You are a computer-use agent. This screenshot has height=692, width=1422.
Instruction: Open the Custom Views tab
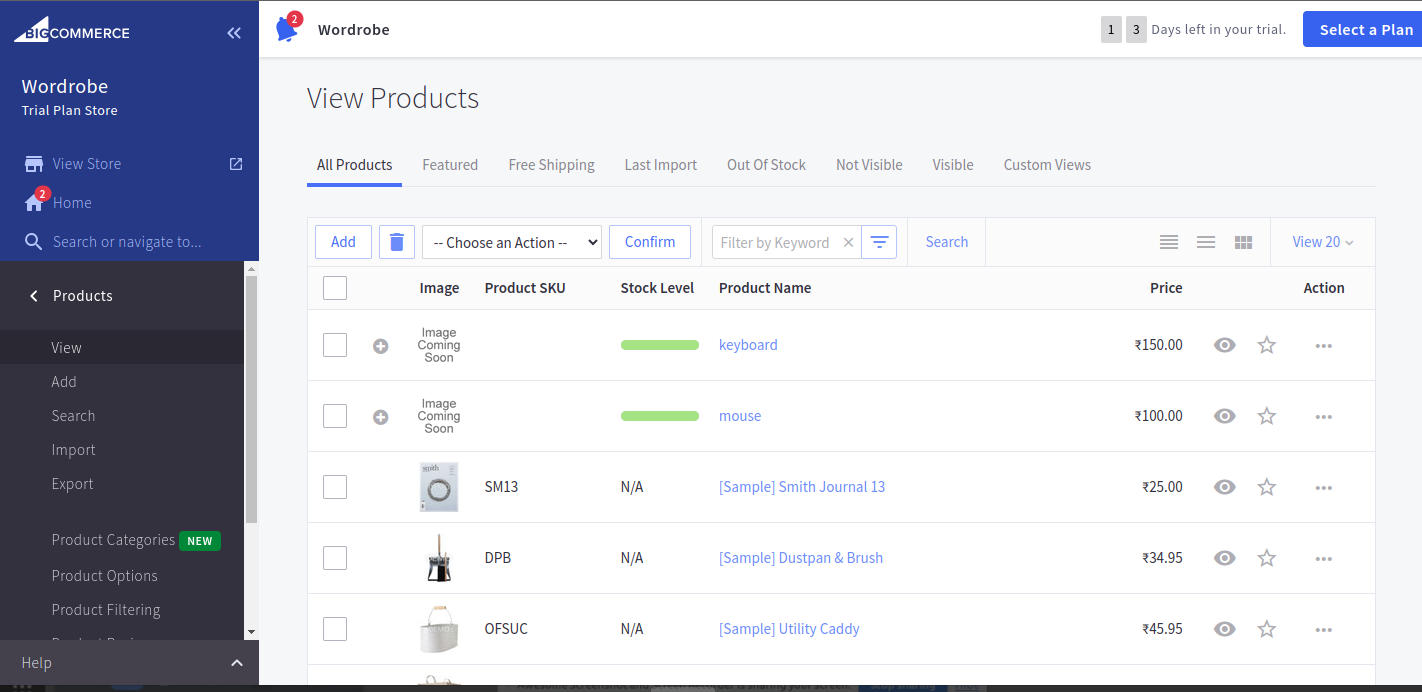pyautogui.click(x=1047, y=165)
